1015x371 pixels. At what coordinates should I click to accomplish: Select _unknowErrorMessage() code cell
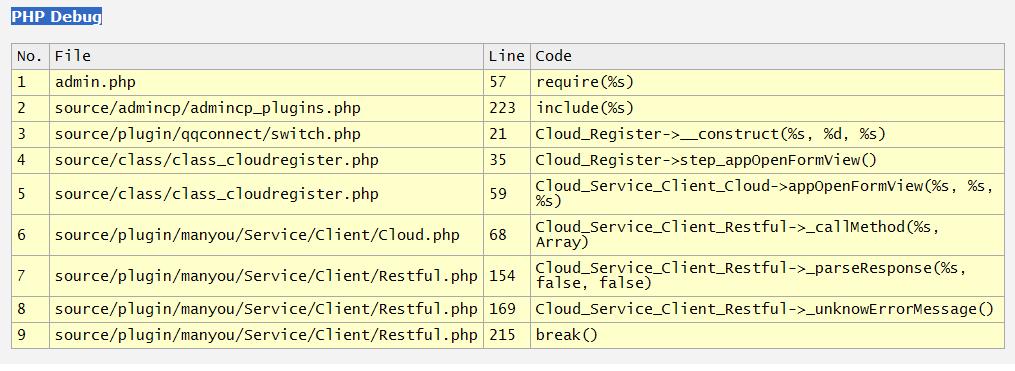point(767,309)
